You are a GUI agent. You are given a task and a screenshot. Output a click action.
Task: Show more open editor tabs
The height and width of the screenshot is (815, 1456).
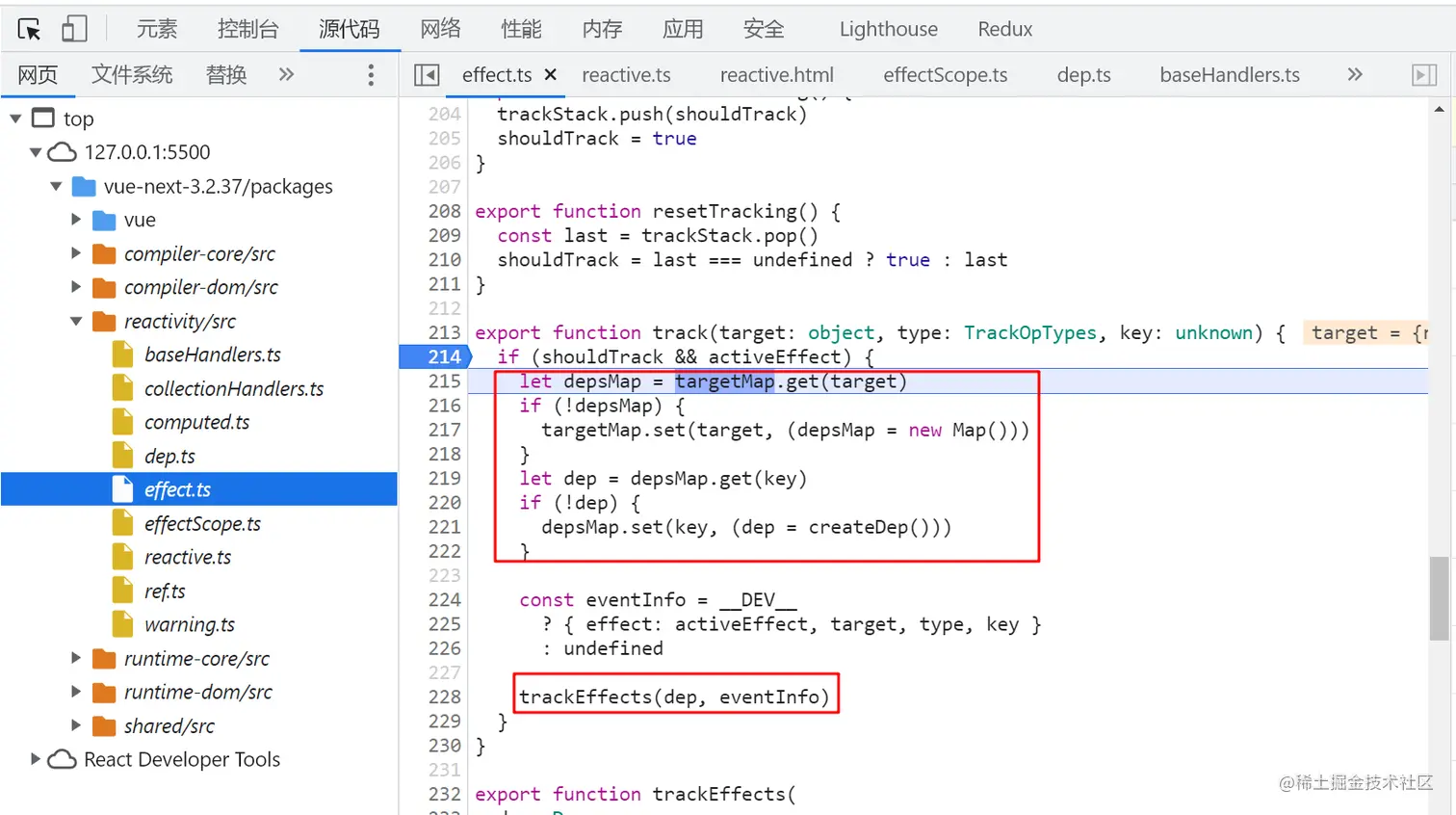(1355, 74)
